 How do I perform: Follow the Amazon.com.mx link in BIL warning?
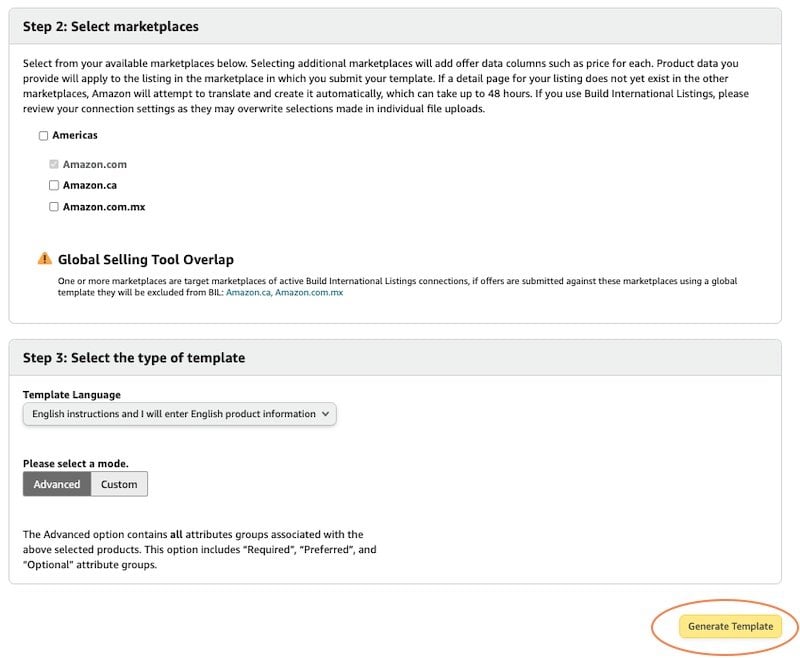click(309, 292)
